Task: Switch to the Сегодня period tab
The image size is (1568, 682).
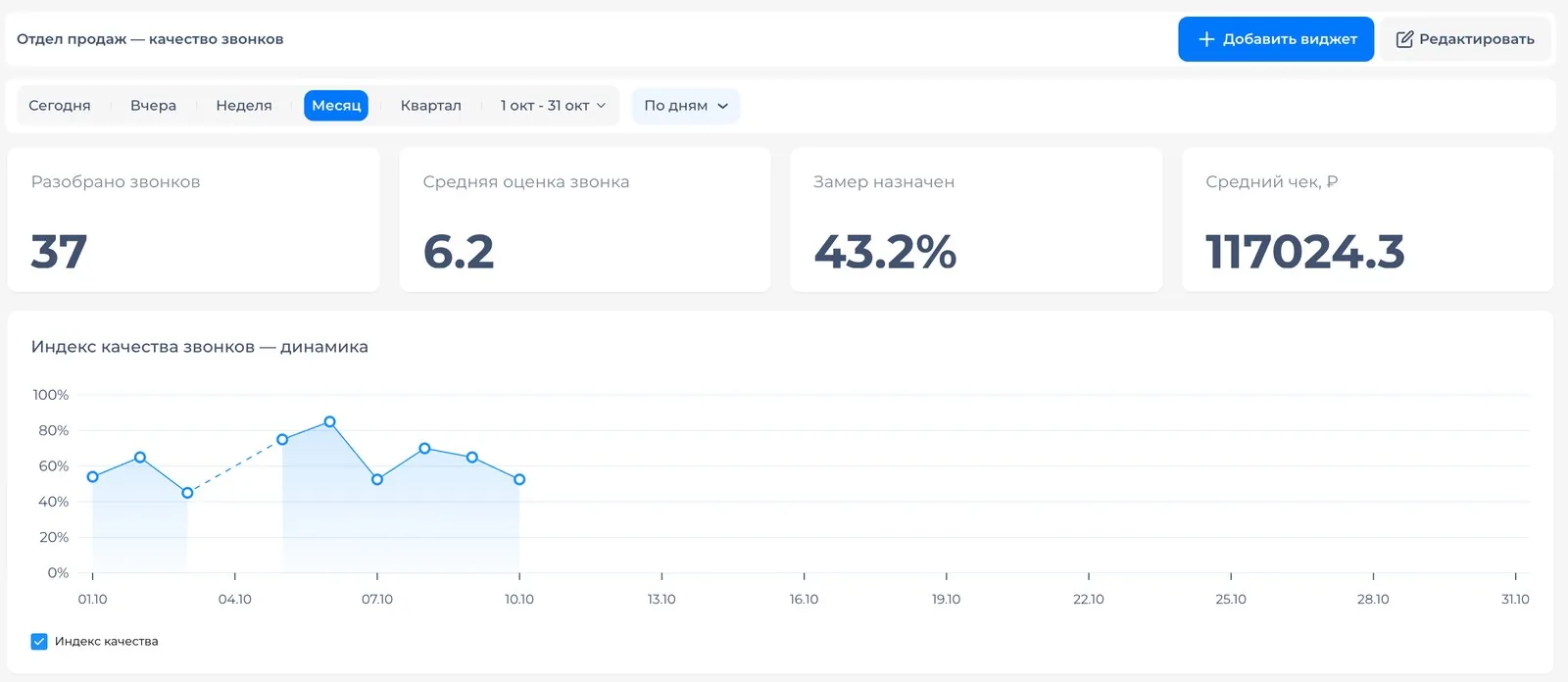Action: (x=60, y=106)
